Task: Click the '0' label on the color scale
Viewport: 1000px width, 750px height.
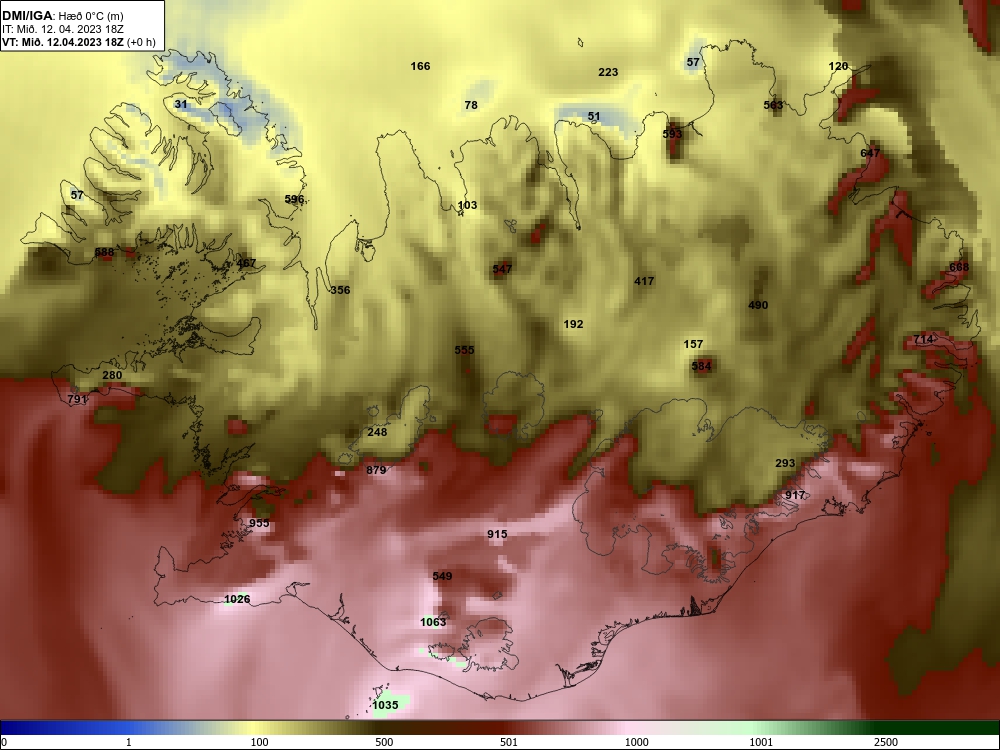Action: pyautogui.click(x=4, y=742)
